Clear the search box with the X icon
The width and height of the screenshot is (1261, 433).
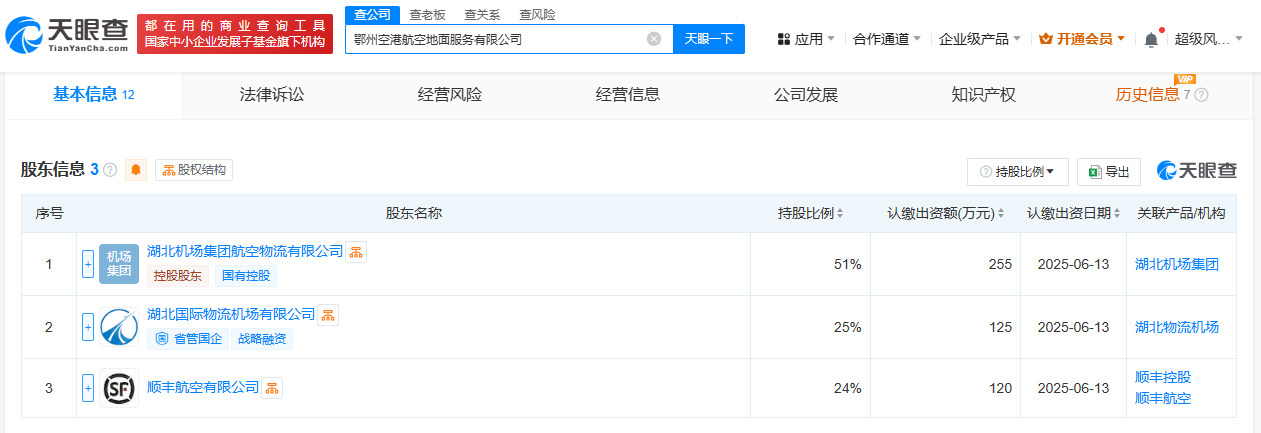[654, 39]
